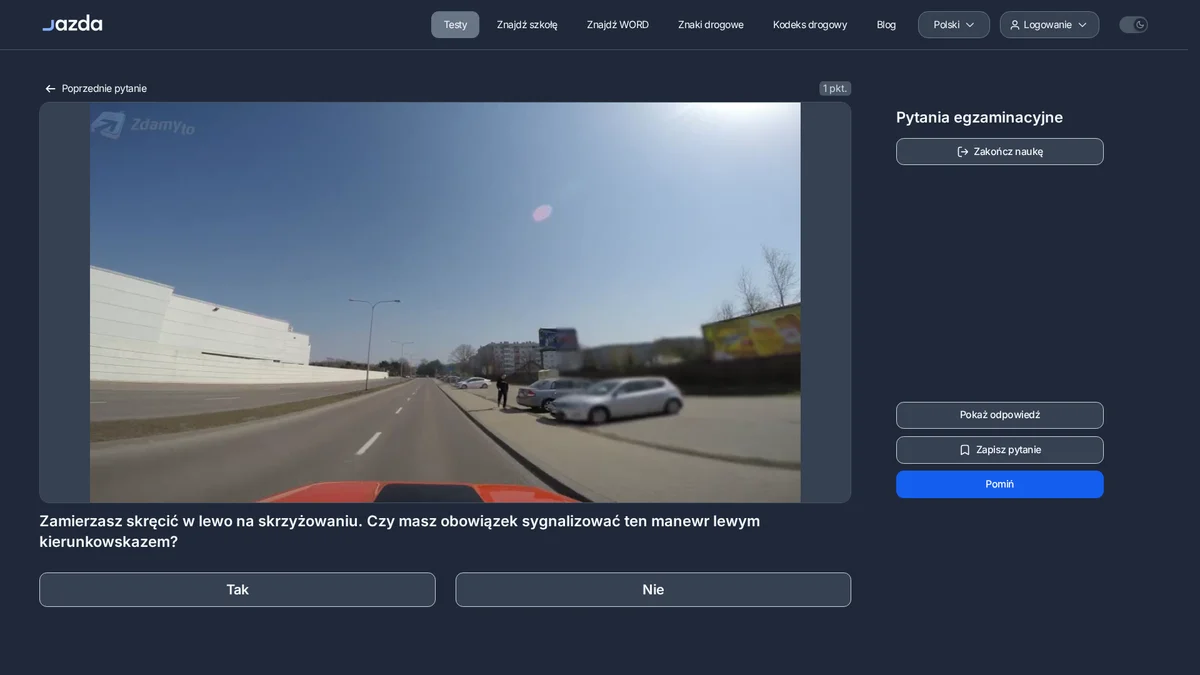Click the road scene question image
Screen dimensions: 1200x675
click(x=445, y=302)
